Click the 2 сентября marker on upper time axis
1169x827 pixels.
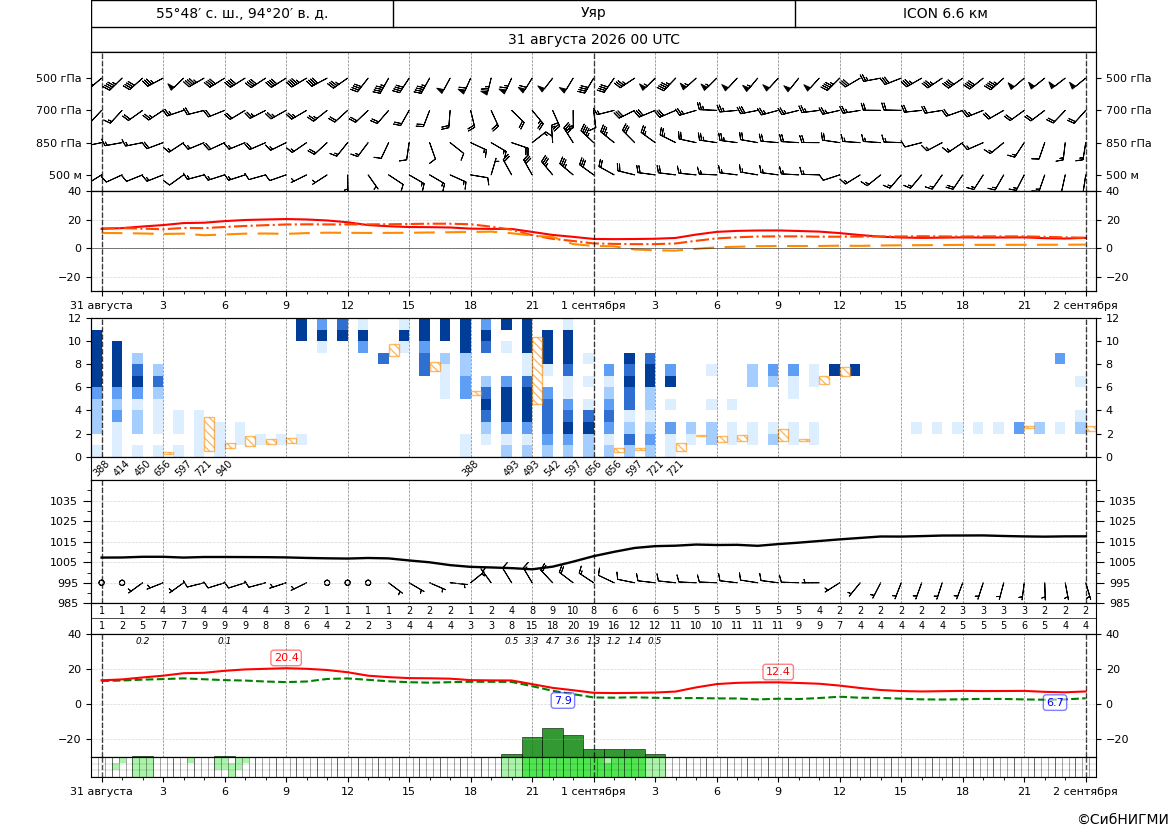tap(1085, 305)
